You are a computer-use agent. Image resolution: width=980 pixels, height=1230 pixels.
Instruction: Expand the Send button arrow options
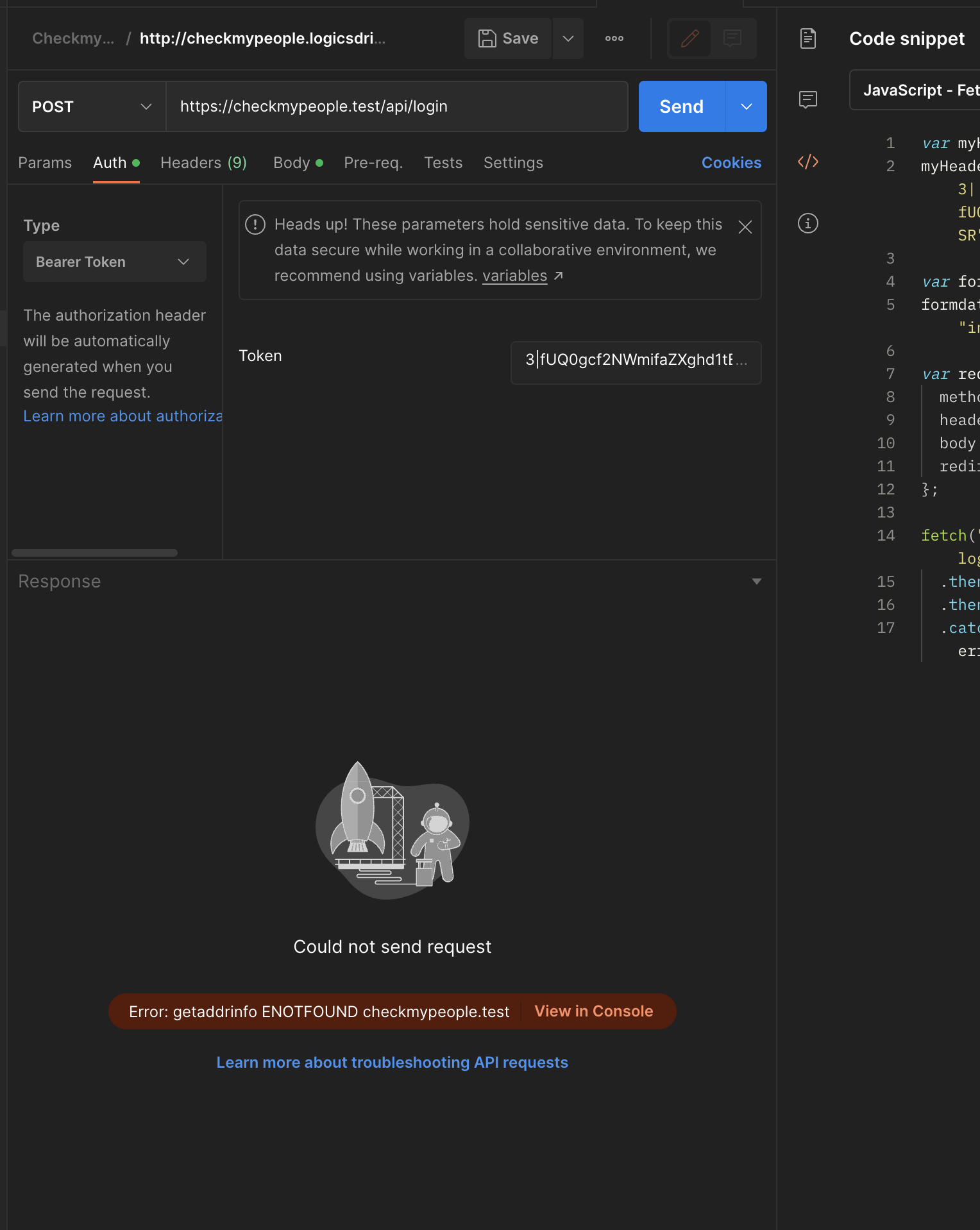coord(746,106)
